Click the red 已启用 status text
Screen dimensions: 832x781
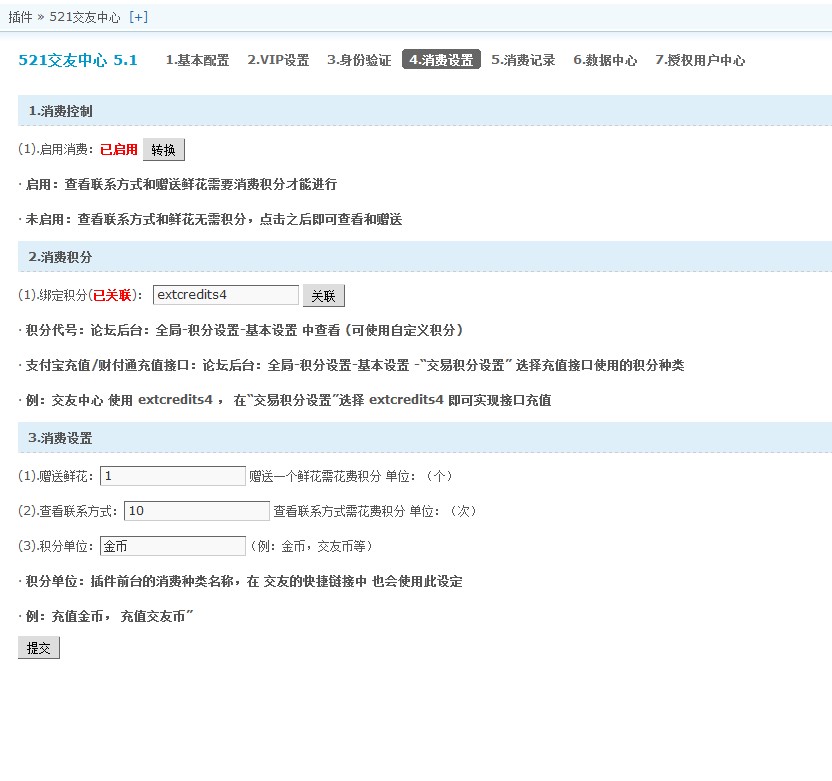(x=119, y=150)
